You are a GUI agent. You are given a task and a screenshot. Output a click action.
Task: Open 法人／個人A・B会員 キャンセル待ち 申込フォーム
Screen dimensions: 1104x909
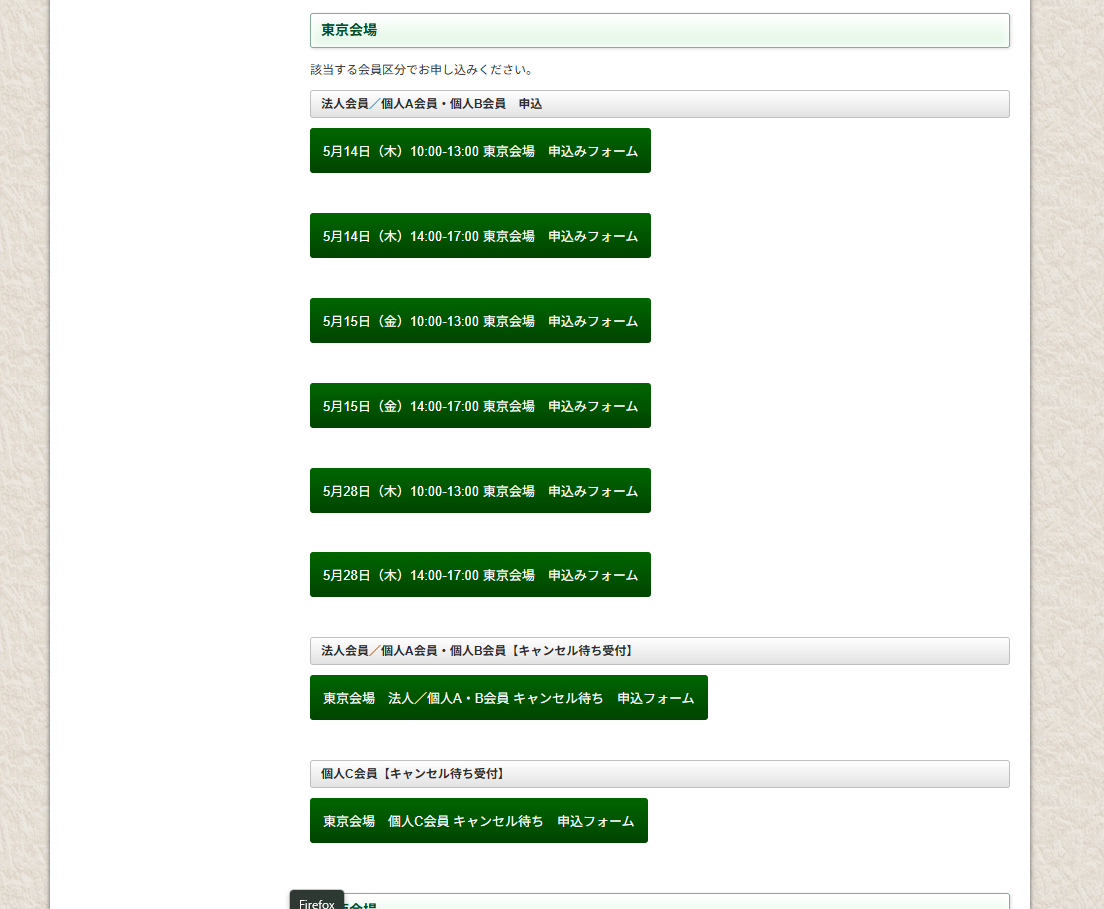tap(508, 698)
